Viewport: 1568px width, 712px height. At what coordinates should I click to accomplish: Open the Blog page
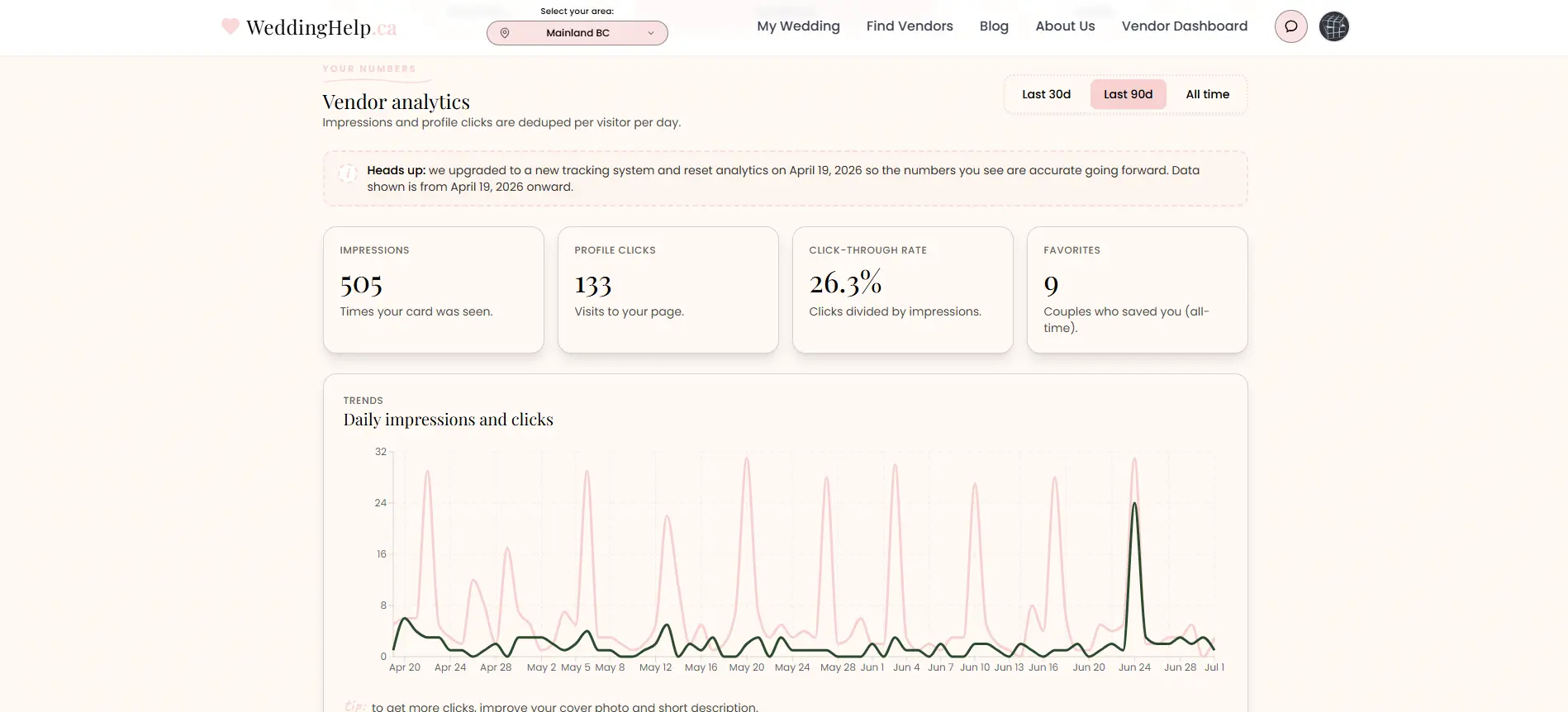click(x=994, y=26)
